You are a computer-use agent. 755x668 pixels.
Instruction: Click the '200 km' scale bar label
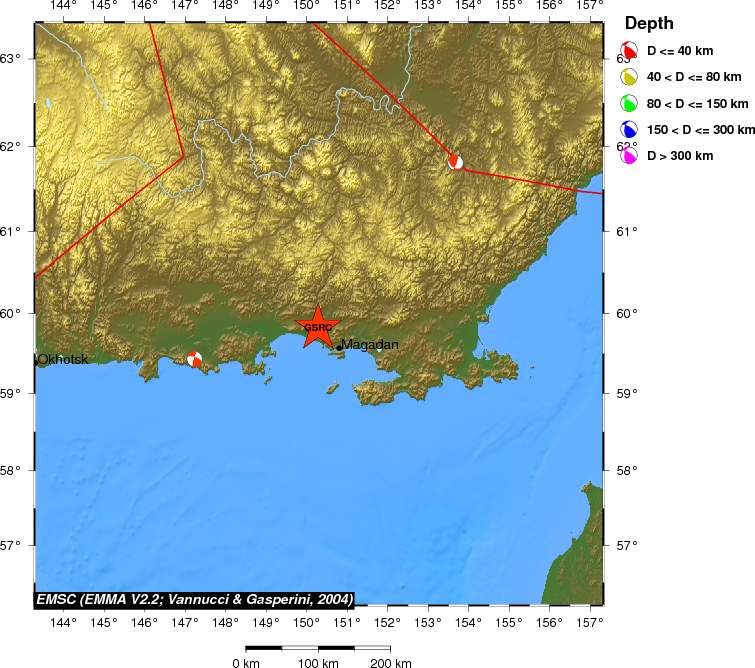[391, 663]
